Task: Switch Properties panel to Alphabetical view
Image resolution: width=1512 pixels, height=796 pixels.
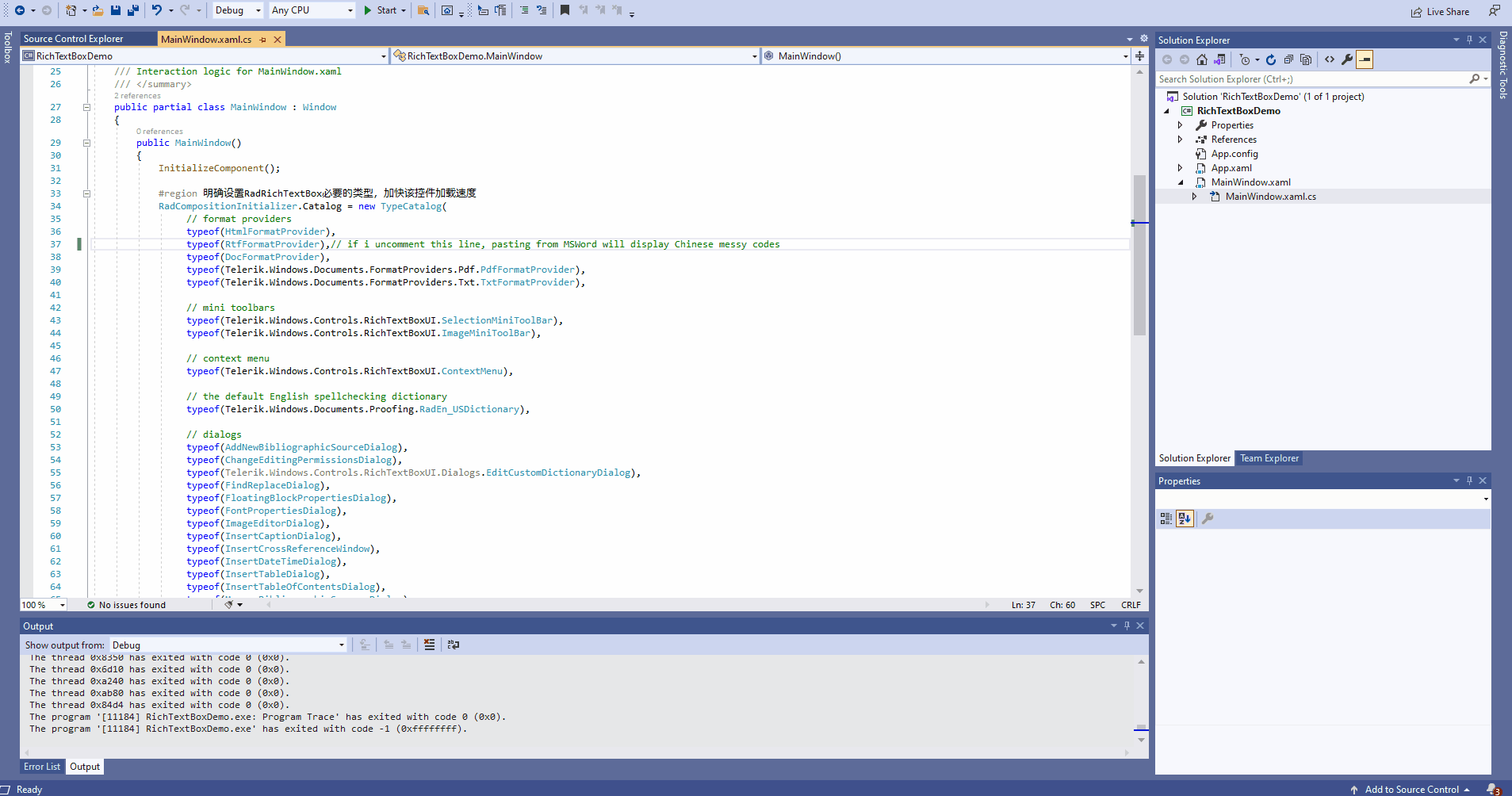Action: (x=1185, y=519)
